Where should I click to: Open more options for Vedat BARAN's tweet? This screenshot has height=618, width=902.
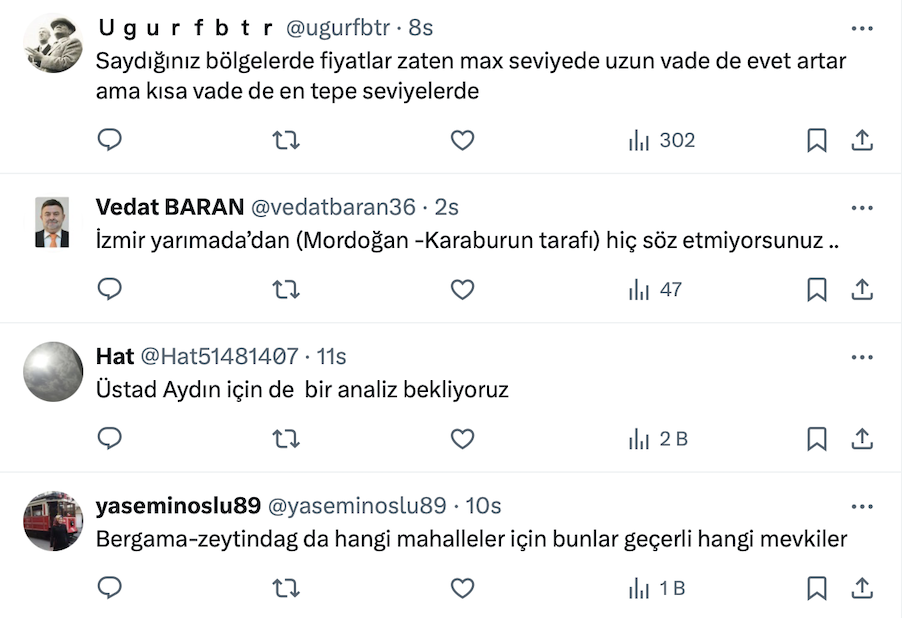[x=862, y=207]
